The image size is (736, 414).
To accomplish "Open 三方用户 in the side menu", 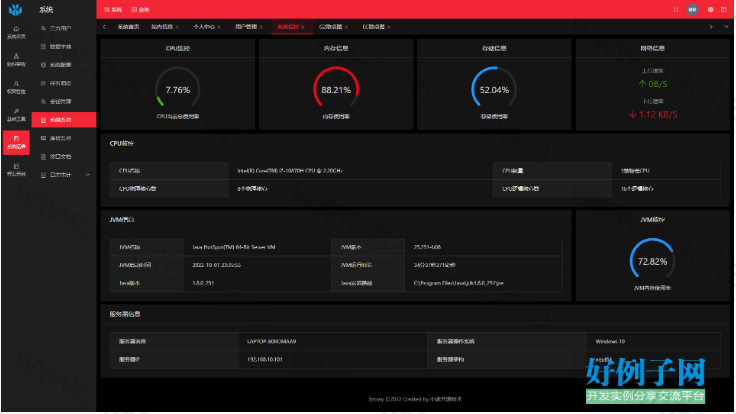I will point(64,28).
